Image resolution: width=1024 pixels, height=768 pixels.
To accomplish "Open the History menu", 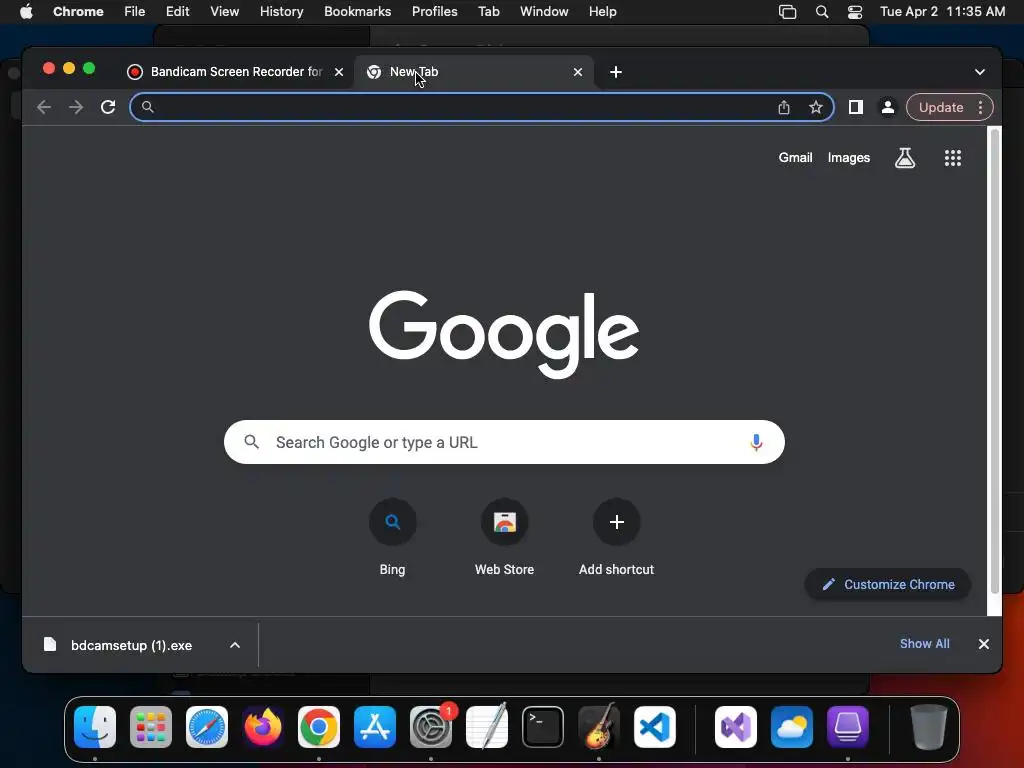I will pyautogui.click(x=281, y=12).
